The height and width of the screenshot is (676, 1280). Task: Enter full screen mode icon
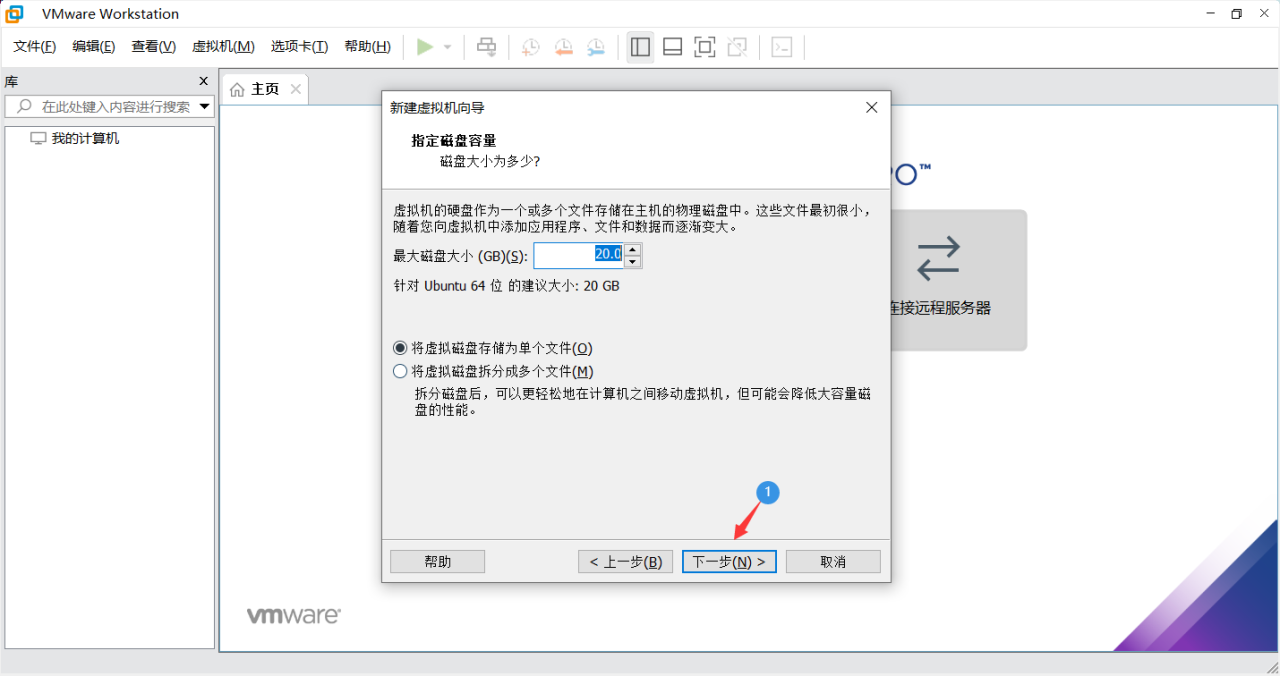pyautogui.click(x=705, y=47)
